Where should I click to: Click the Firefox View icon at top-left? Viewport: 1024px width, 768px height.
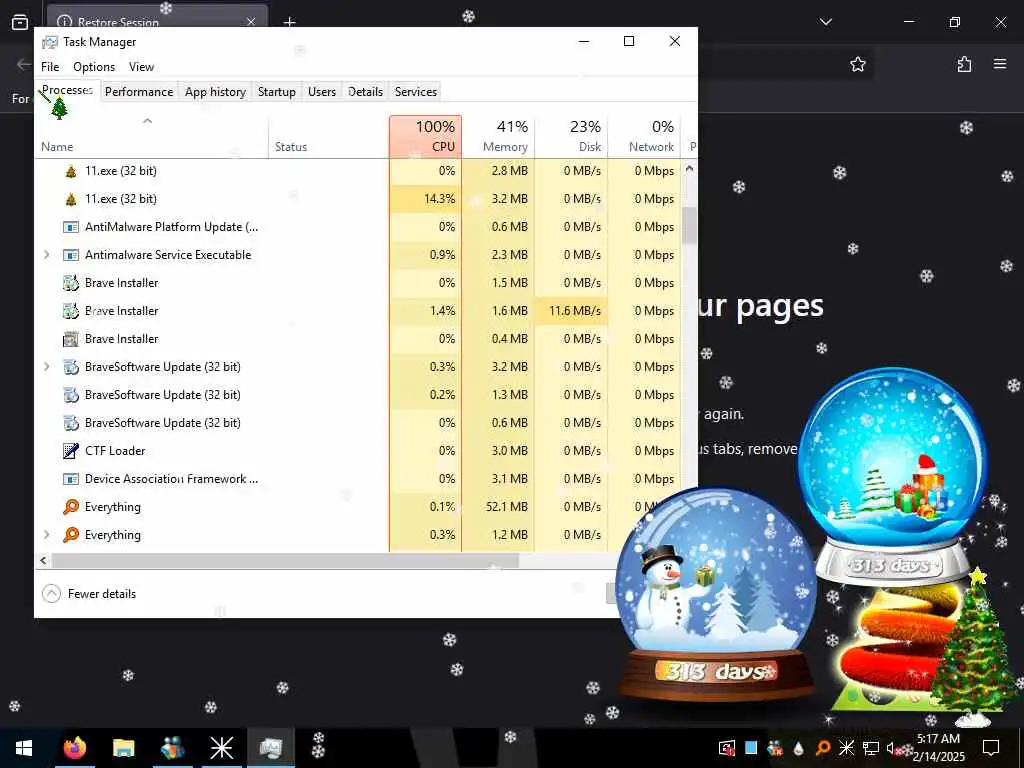20,22
